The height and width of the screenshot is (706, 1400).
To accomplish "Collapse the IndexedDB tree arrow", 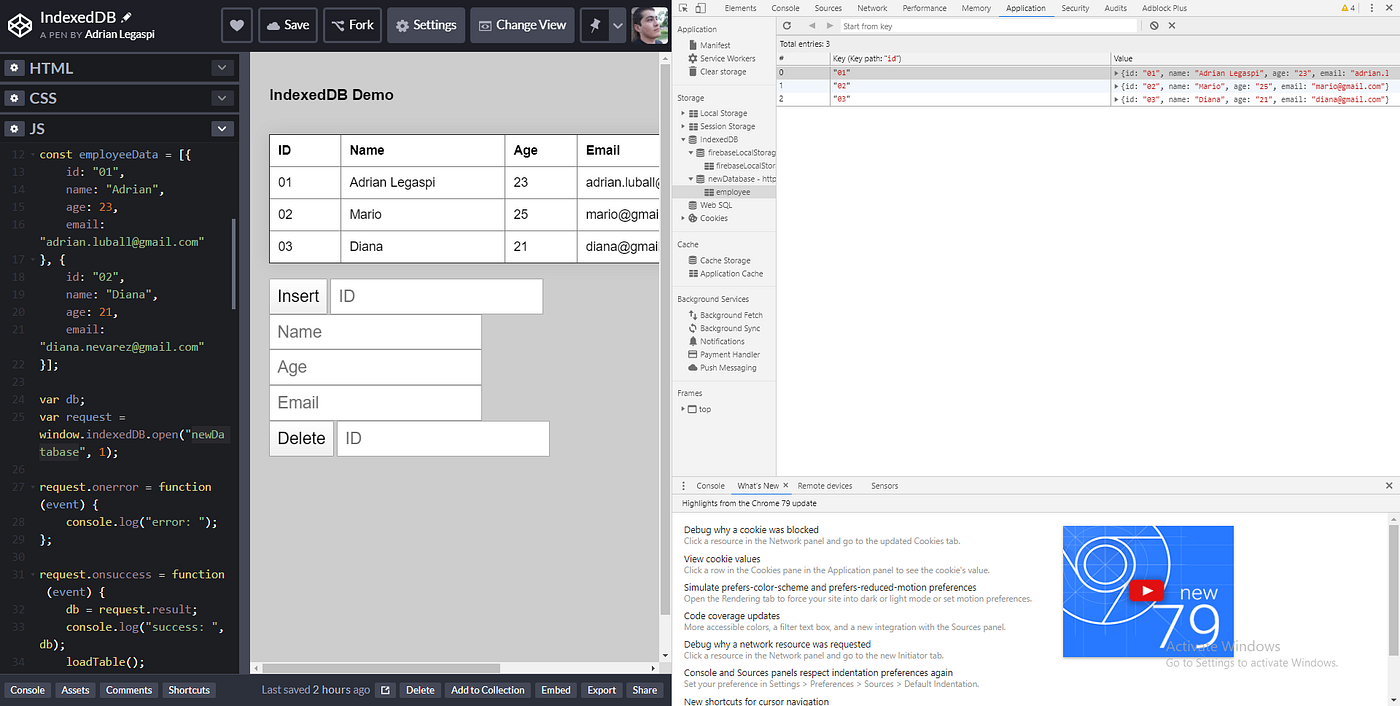I will point(683,139).
